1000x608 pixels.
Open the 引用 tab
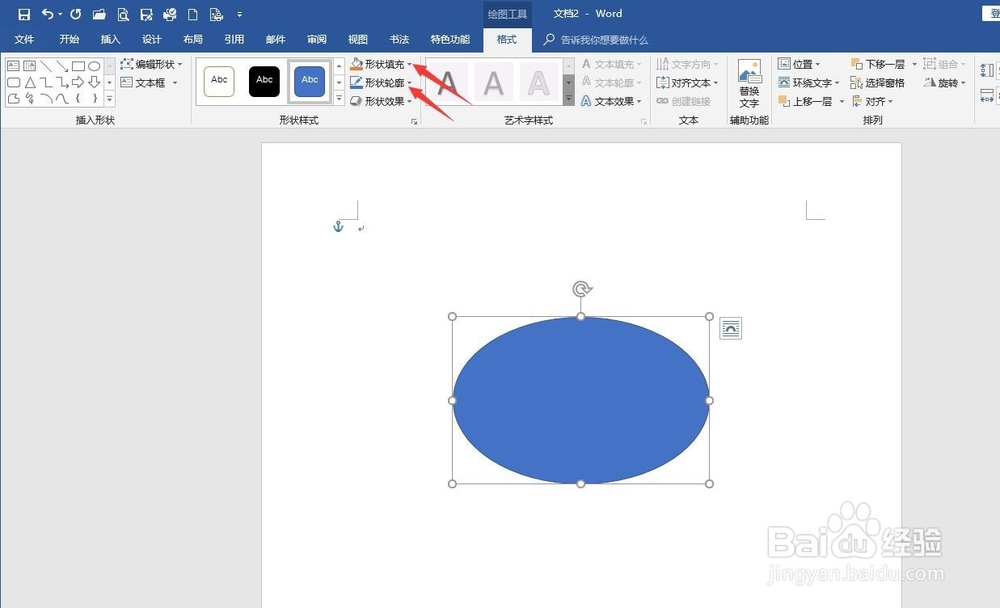coord(234,40)
